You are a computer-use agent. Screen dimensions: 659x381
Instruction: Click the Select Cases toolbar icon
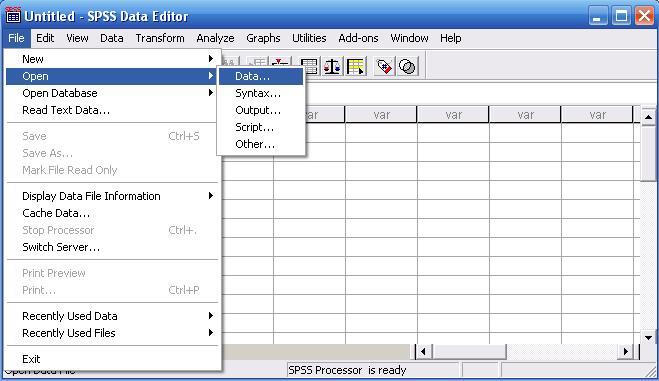pos(356,66)
